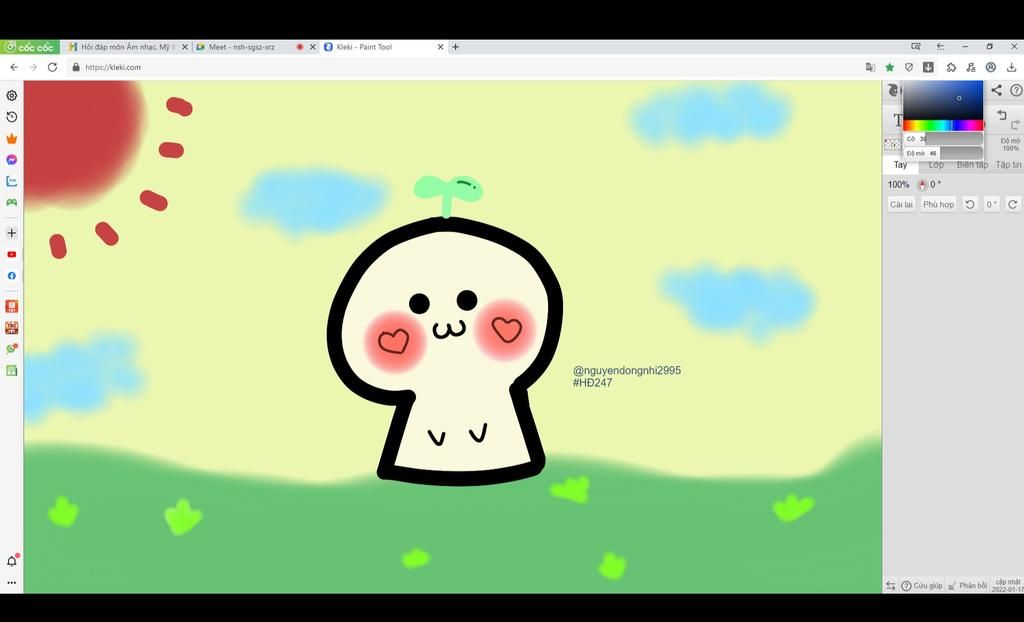Open Kleki help question mark icon
Image resolution: width=1024 pixels, height=622 pixels.
pyautogui.click(x=1016, y=90)
